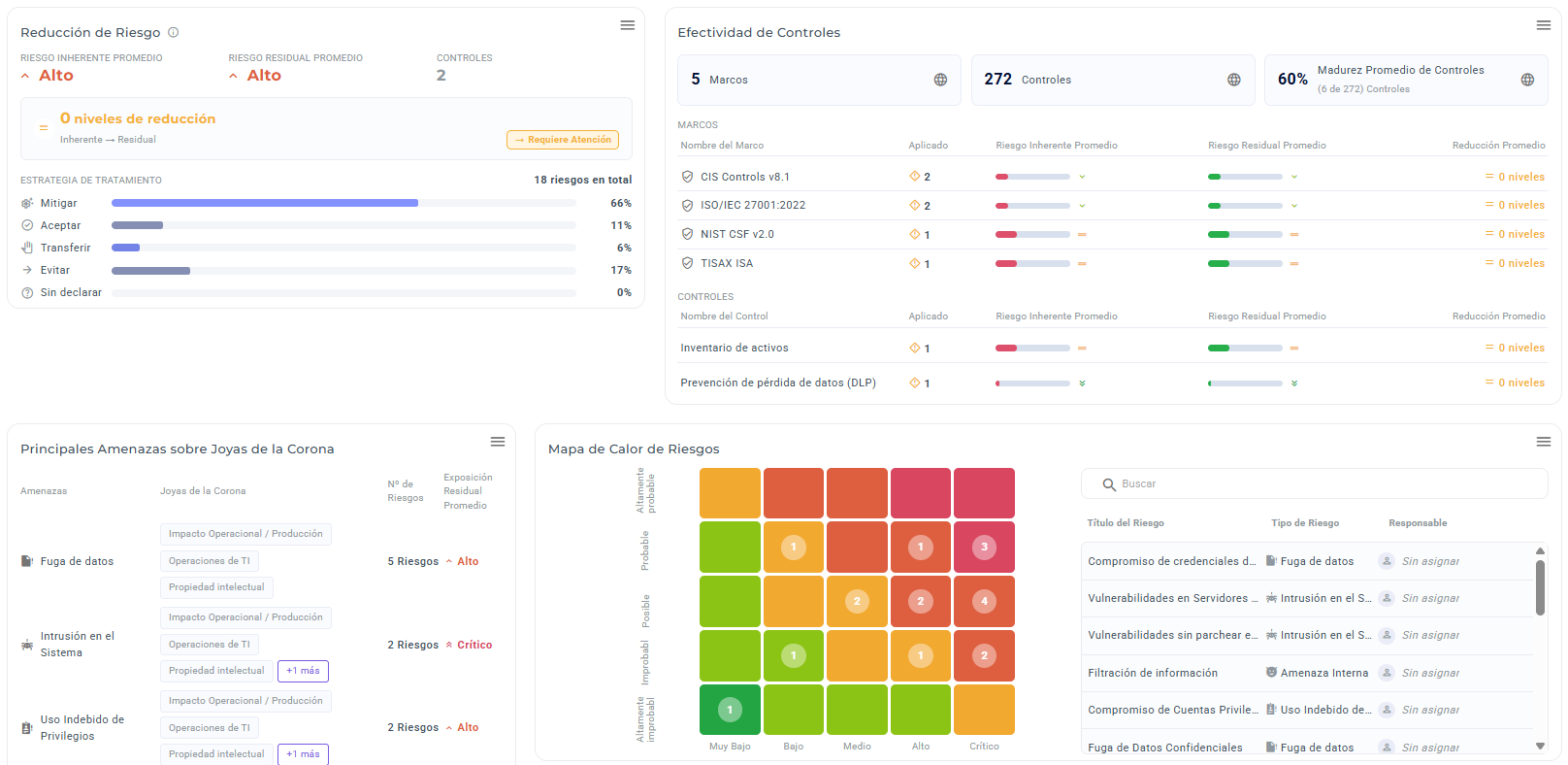Click the Mitigar strategy icon
Viewport: 1568px width, 765px height.
[27, 203]
